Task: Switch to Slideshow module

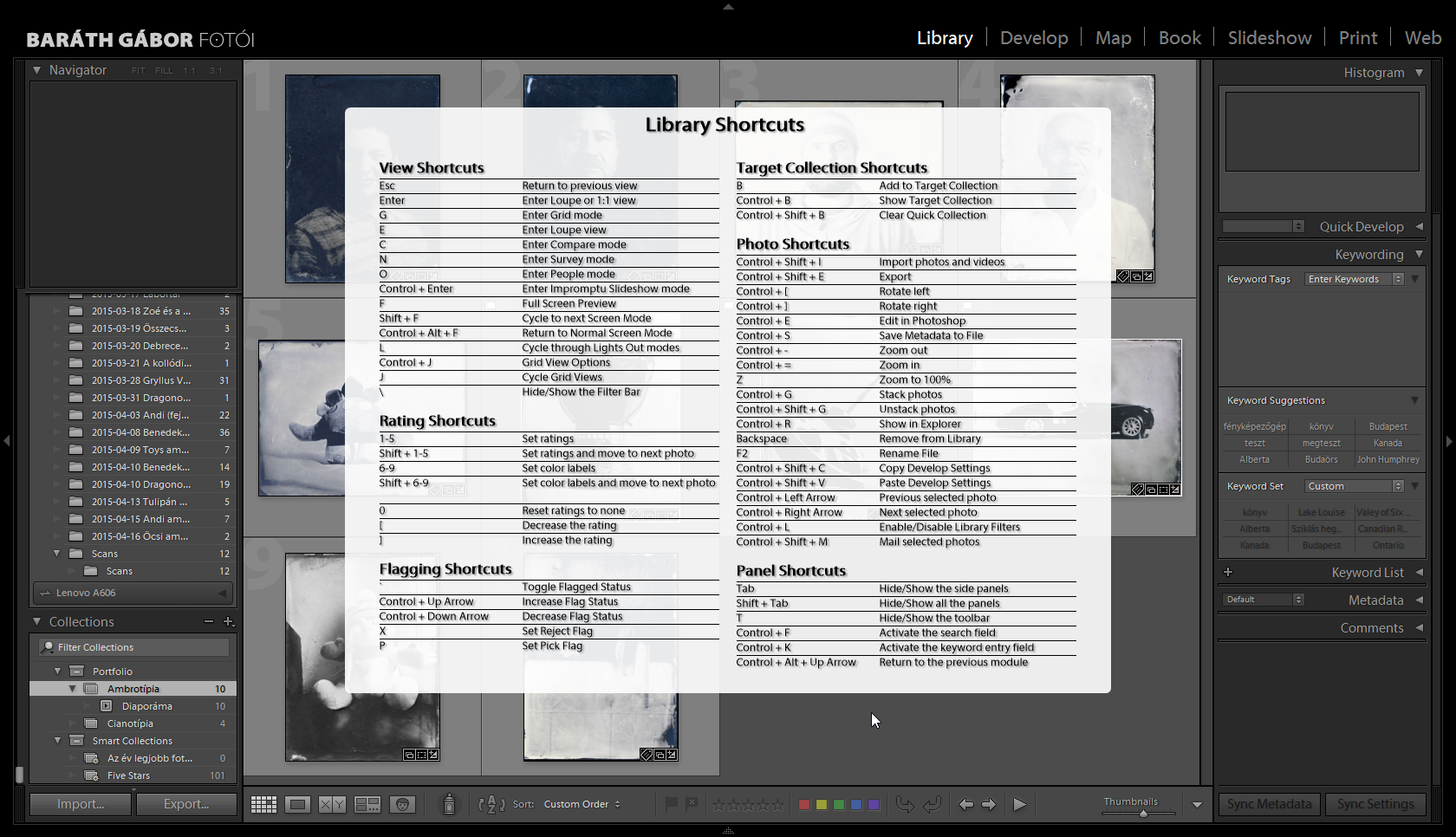Action: 1270,38
